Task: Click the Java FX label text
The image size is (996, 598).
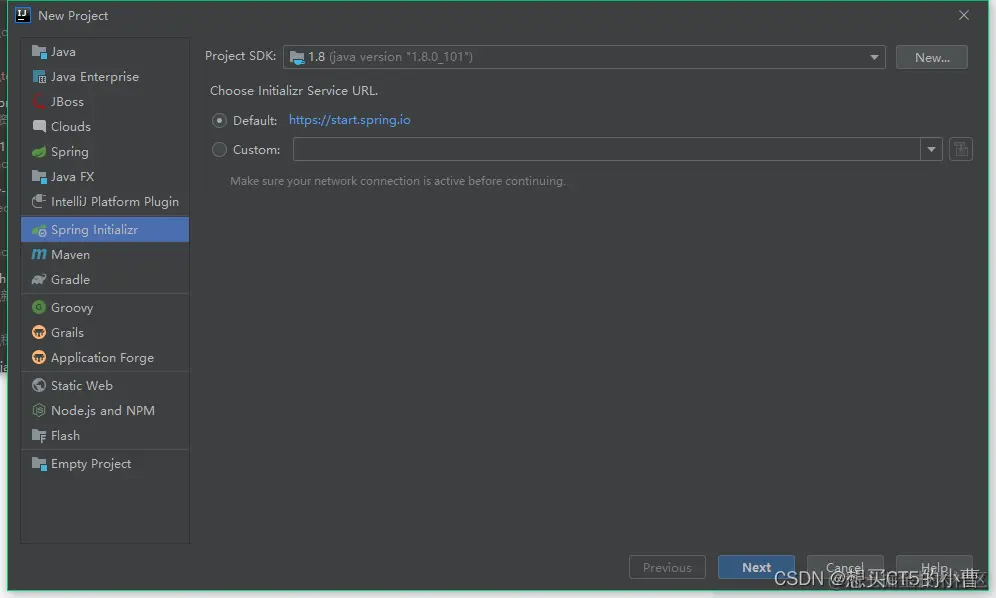Action: tap(72, 177)
